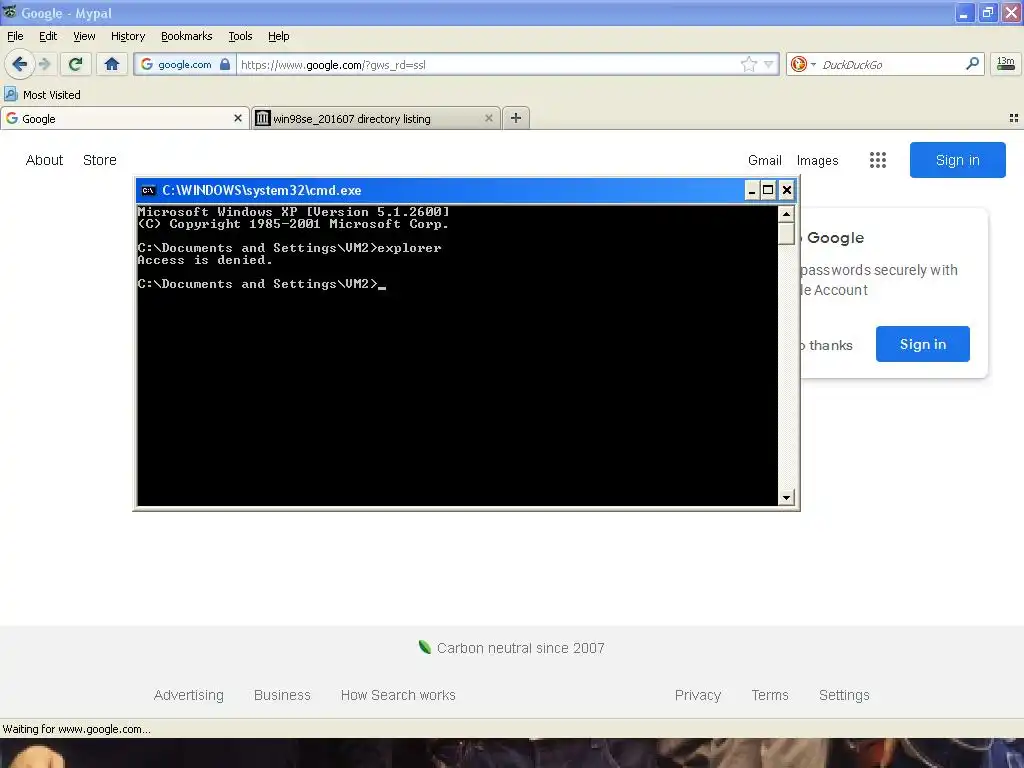Close the win98se_201607 directory listing tab
The image size is (1024, 768).
(488, 118)
